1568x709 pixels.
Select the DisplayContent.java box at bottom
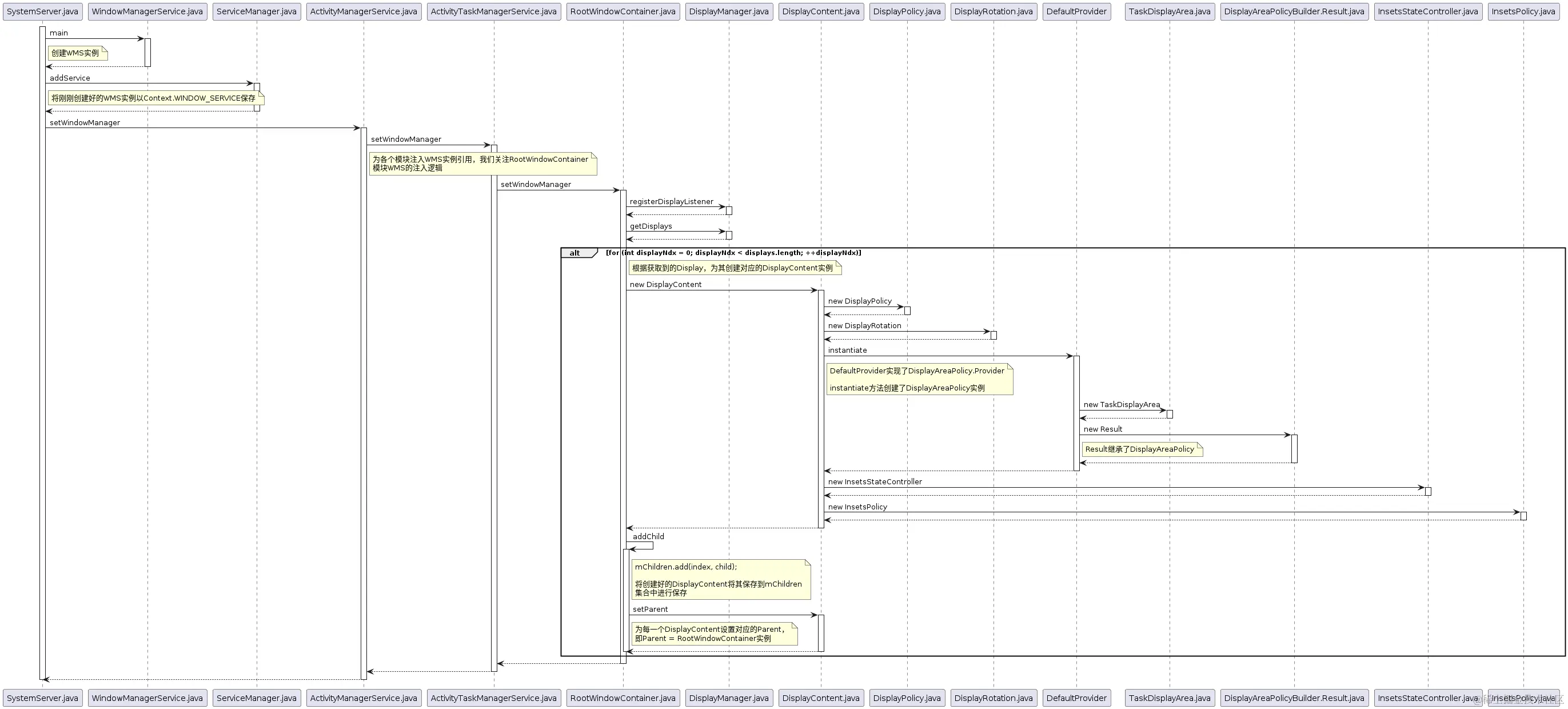tap(820, 698)
